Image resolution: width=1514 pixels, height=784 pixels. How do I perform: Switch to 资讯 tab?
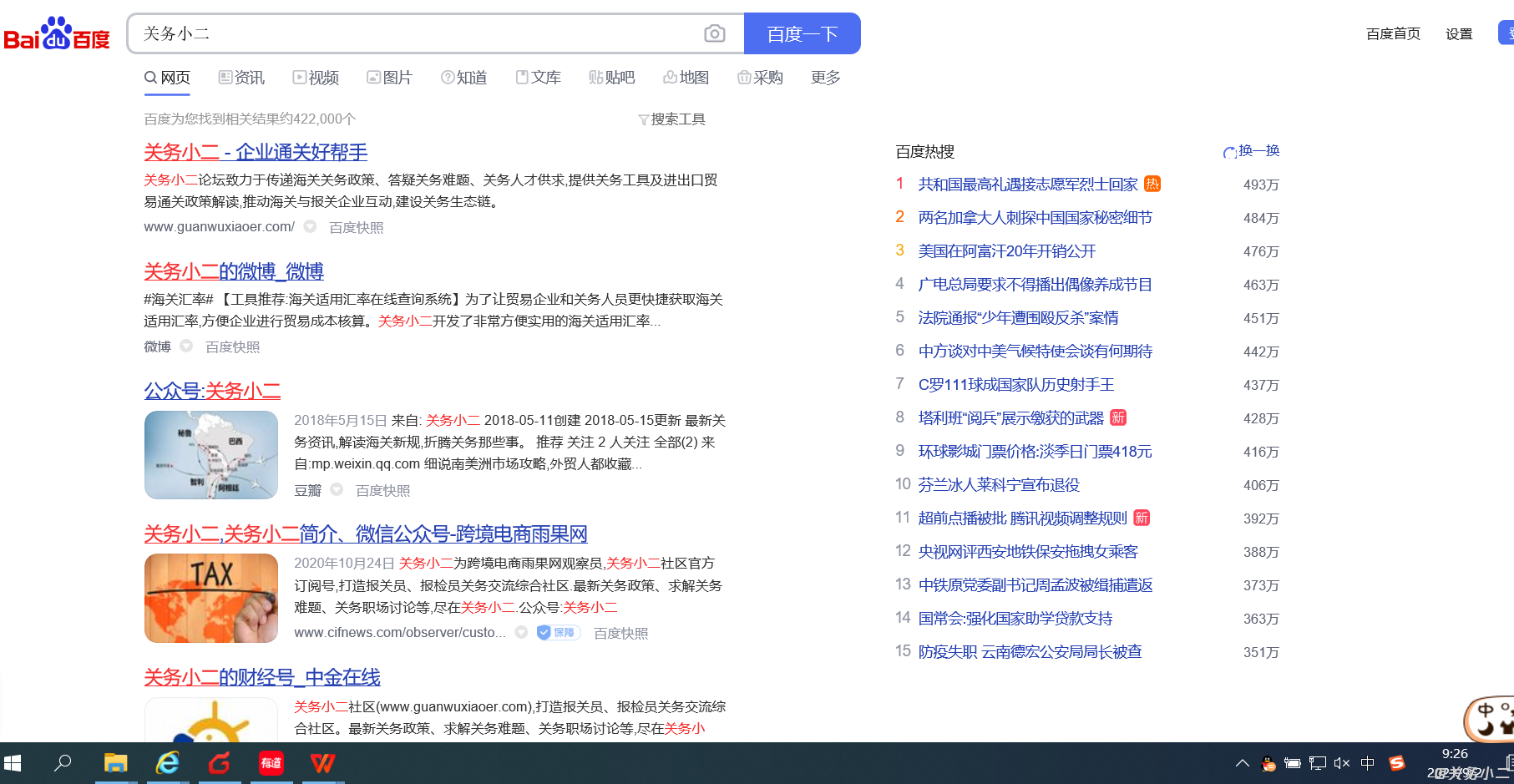point(241,78)
